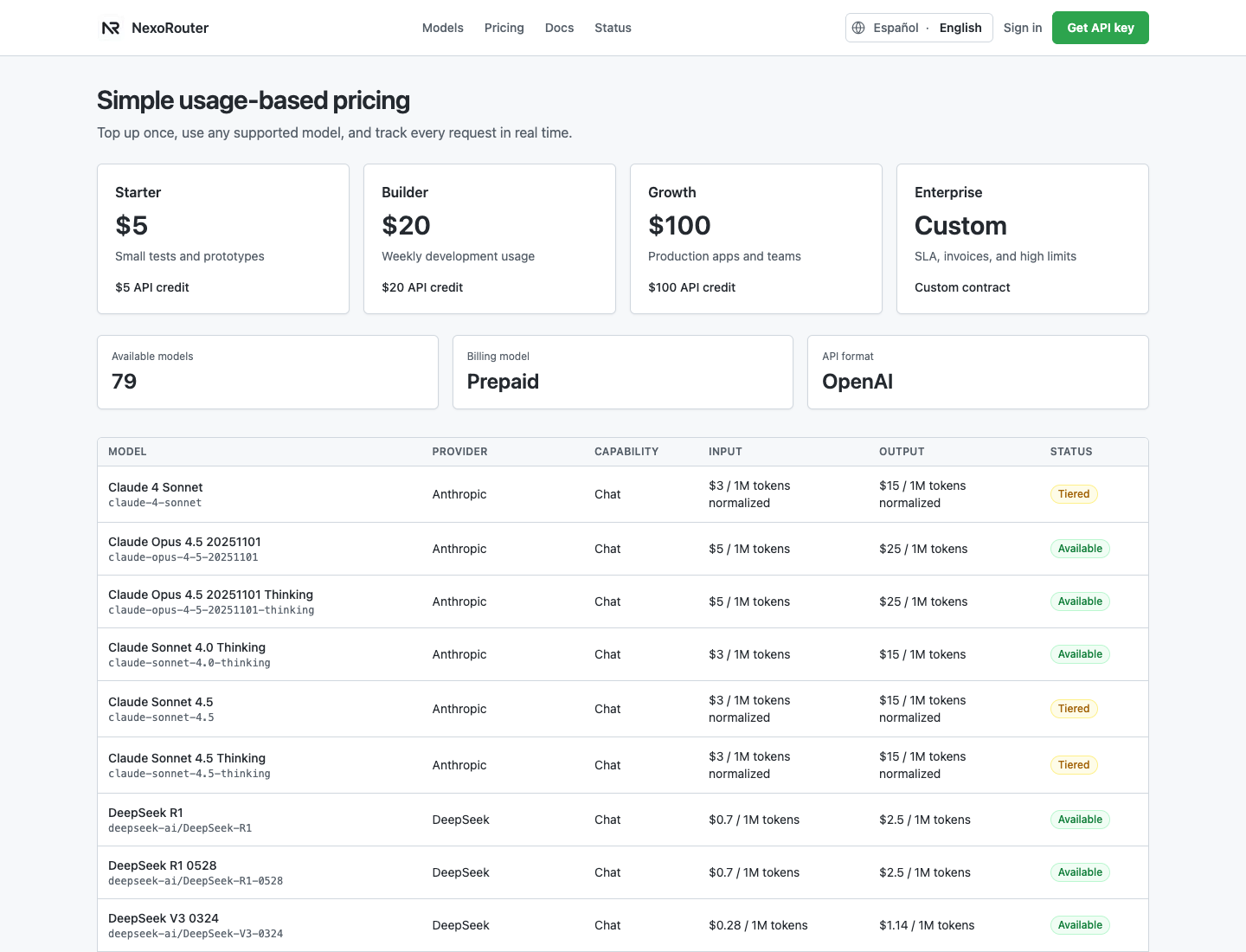This screenshot has width=1246, height=952.
Task: Click the $1.14 / 1M tokens output price
Action: pos(927,925)
